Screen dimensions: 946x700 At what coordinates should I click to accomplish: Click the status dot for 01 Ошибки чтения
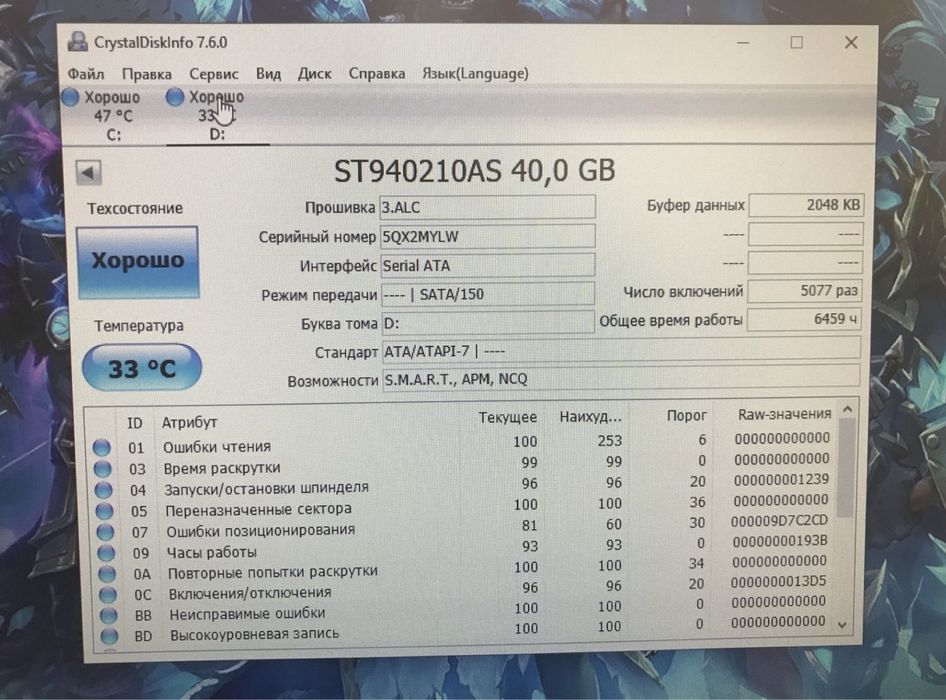[x=101, y=448]
